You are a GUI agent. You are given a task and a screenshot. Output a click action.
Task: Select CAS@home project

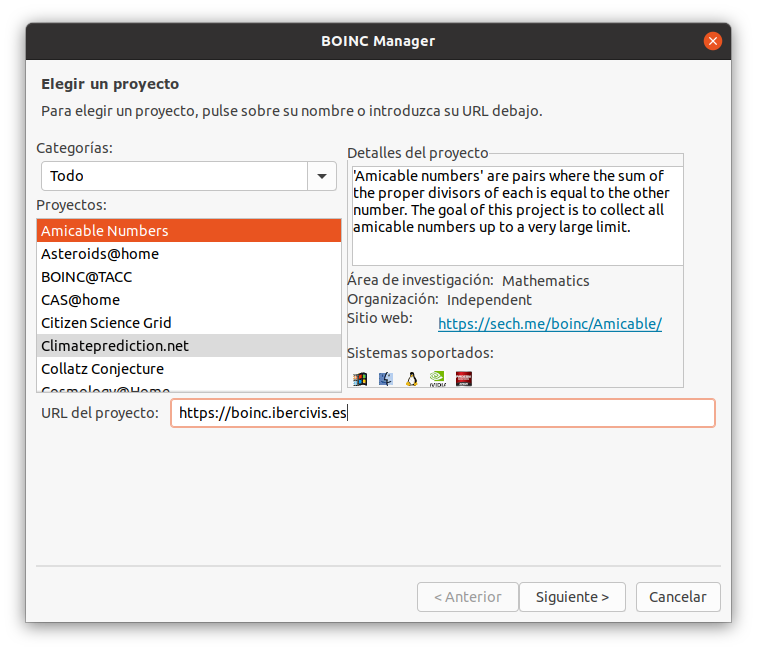189,300
